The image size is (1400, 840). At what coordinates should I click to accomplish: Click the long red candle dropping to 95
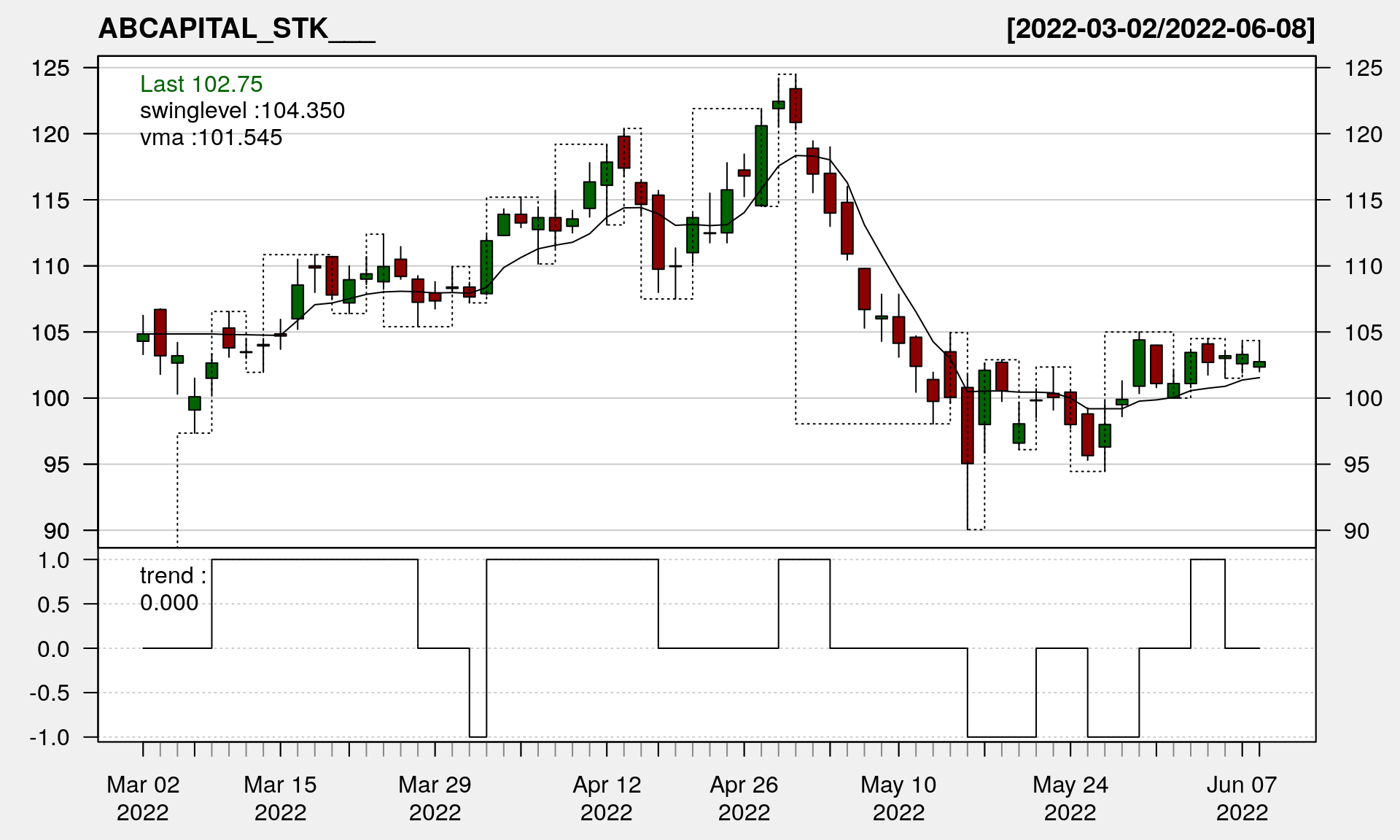tap(968, 425)
